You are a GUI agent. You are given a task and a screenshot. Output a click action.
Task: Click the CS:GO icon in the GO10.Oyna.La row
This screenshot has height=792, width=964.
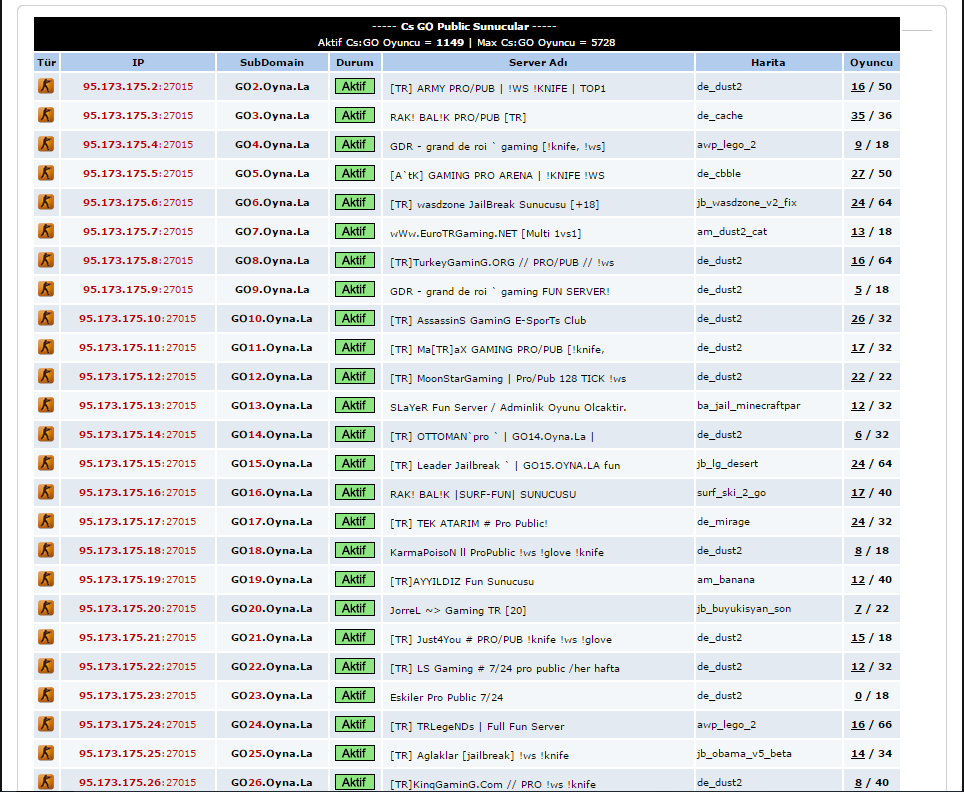(x=46, y=318)
